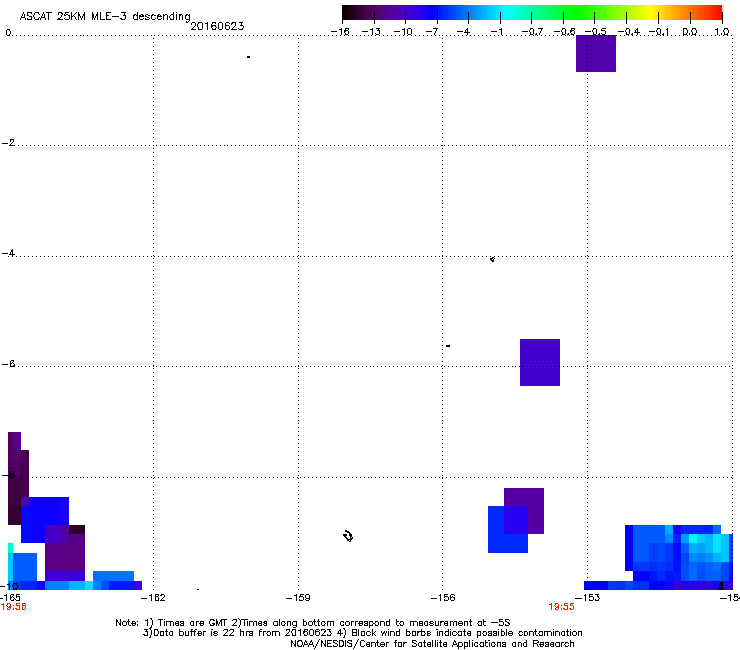
Task: Click the color scale label '-0.5'
Action: click(x=596, y=32)
